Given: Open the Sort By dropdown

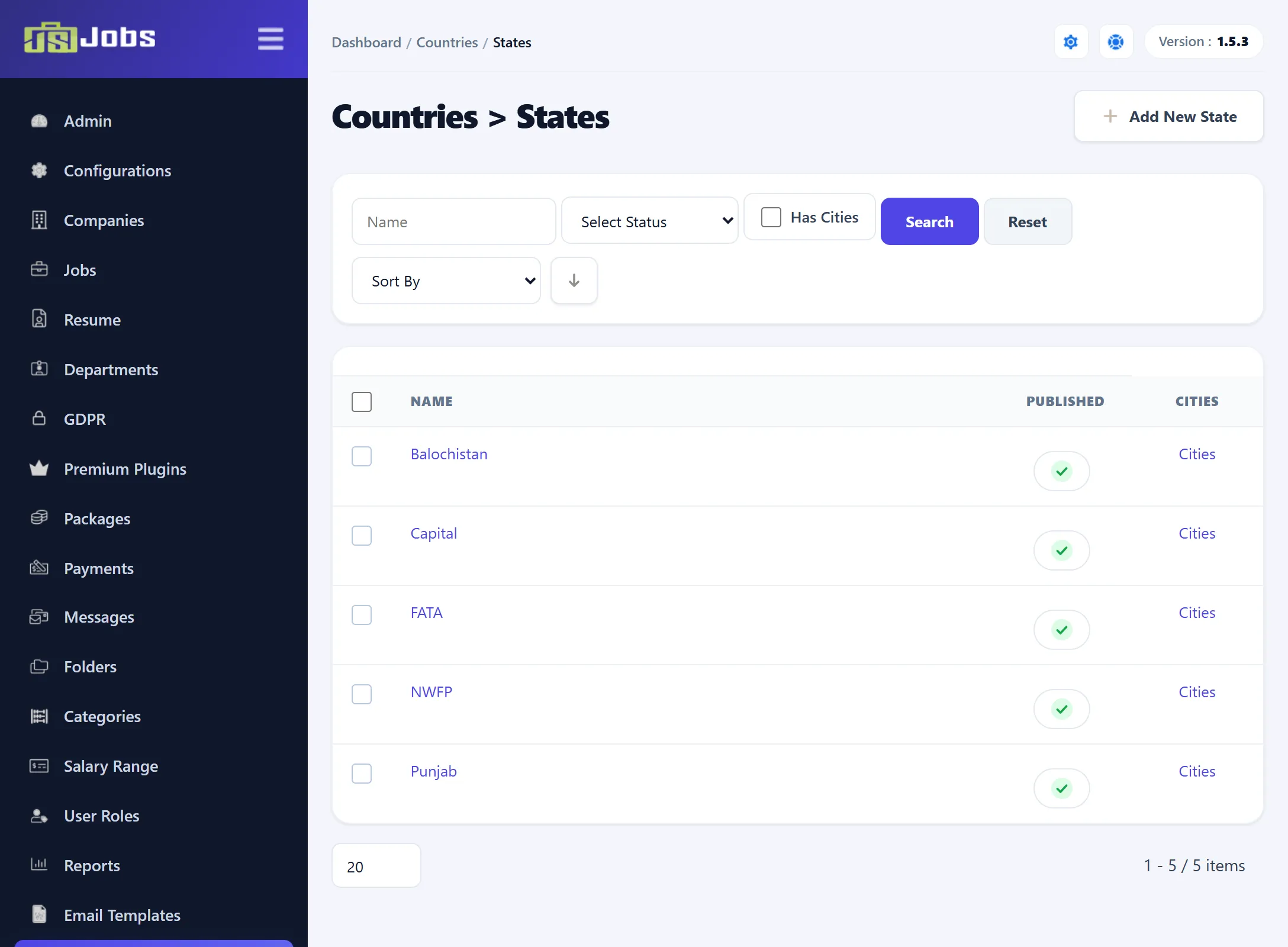Looking at the screenshot, I should (446, 281).
